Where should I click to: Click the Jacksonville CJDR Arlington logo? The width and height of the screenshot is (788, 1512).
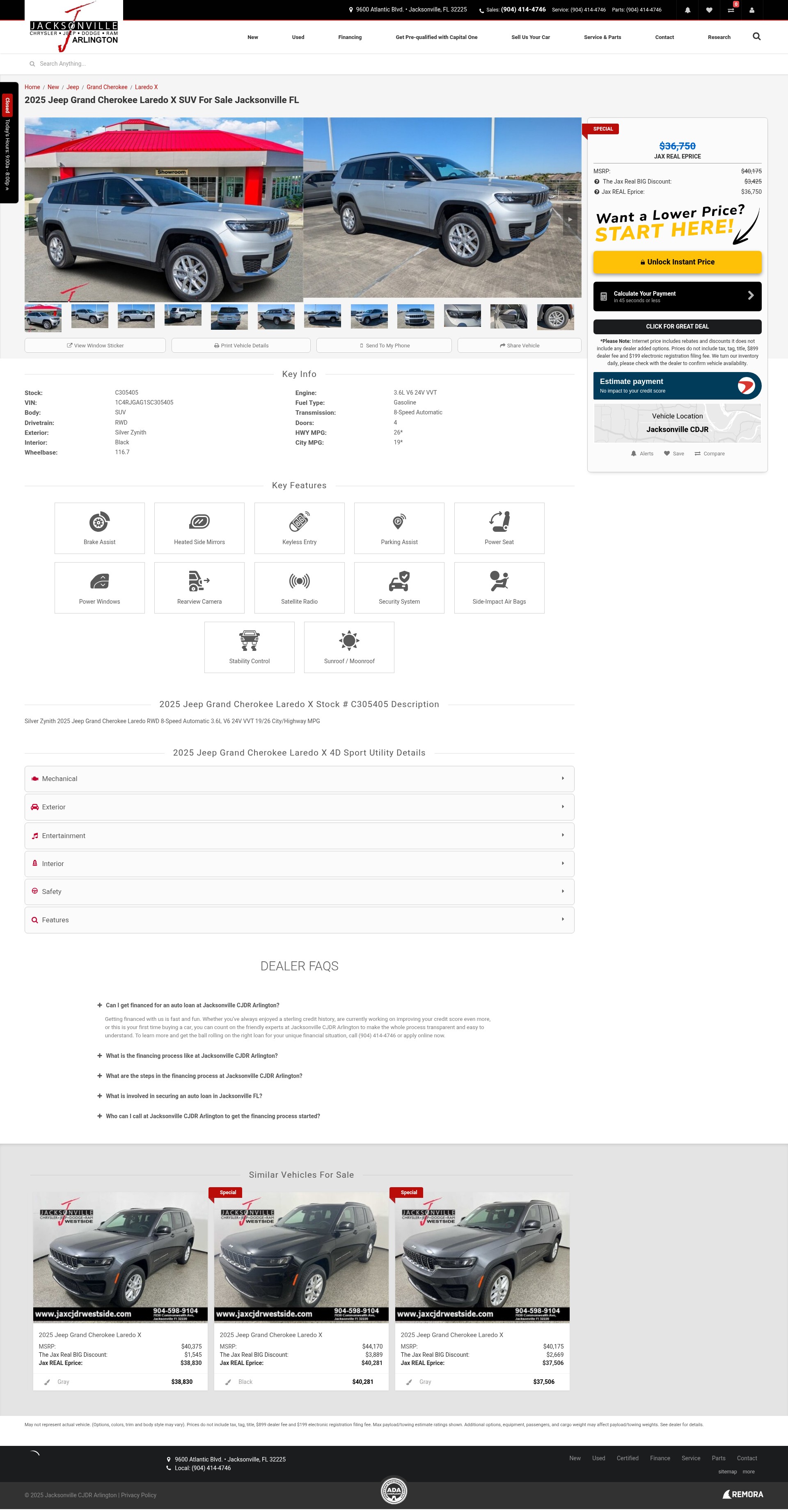74,27
